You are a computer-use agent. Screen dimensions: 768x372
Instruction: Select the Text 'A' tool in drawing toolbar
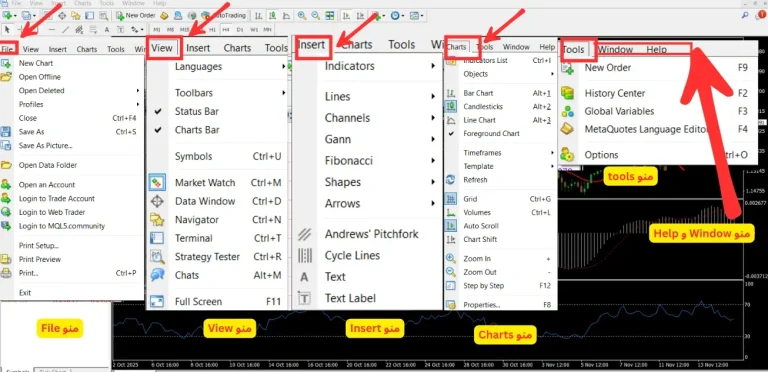point(107,29)
